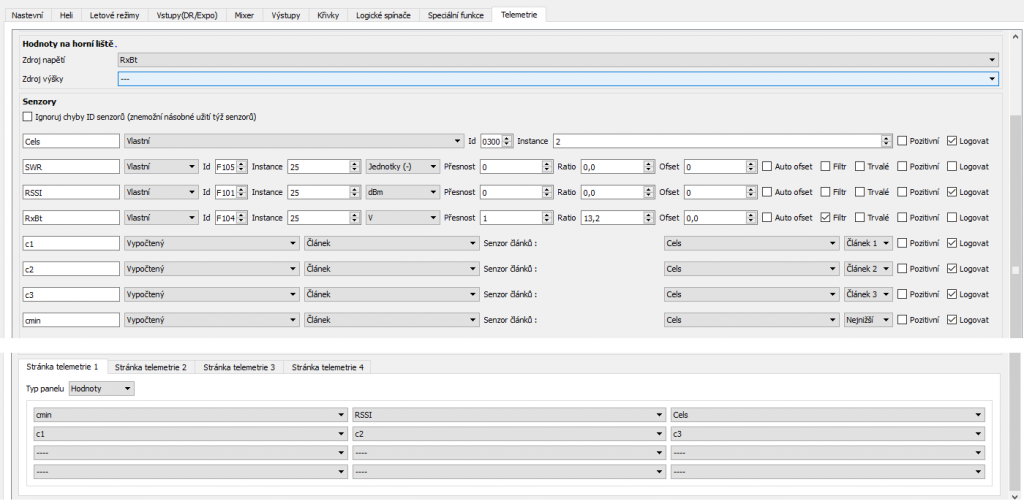Enable Ignoruj chyby ID senzorů checkbox
This screenshot has height=501, width=1024.
pos(27,117)
